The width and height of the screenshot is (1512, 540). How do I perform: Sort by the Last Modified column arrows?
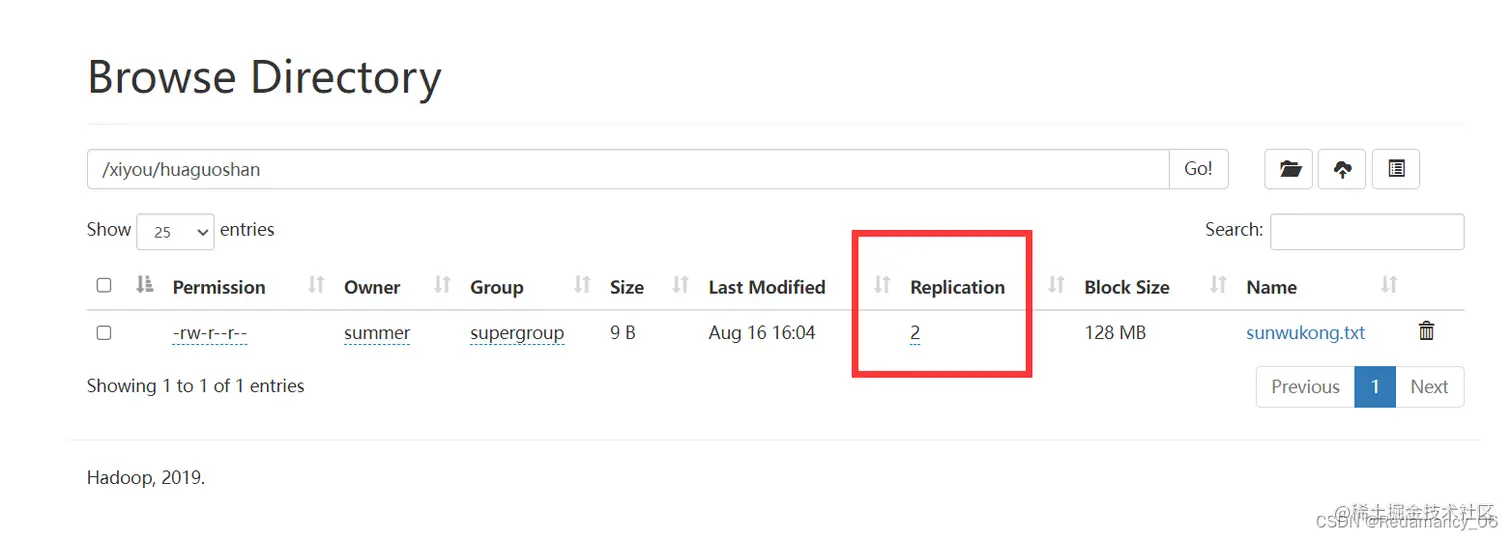point(881,286)
